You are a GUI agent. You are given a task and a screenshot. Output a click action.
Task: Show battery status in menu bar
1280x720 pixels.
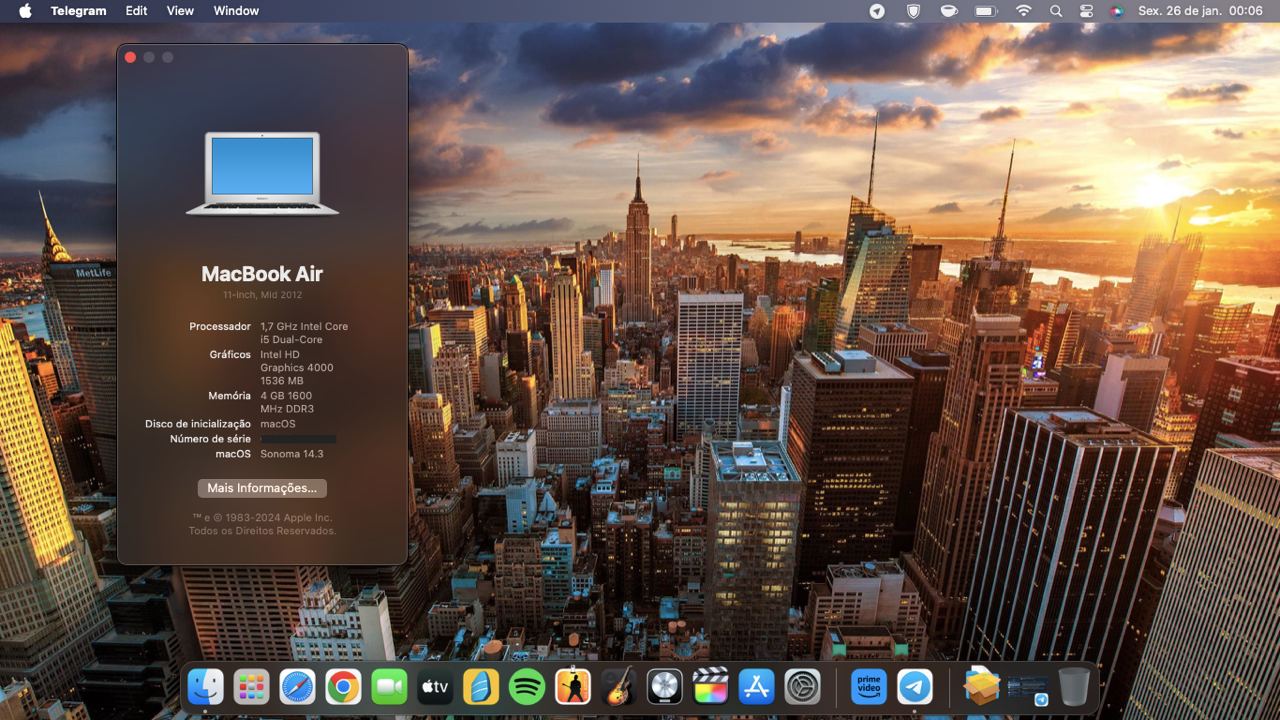(x=986, y=11)
